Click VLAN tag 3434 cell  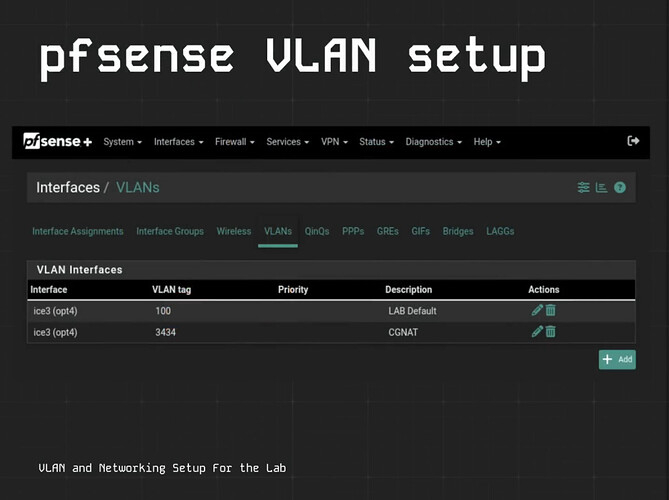[166, 332]
